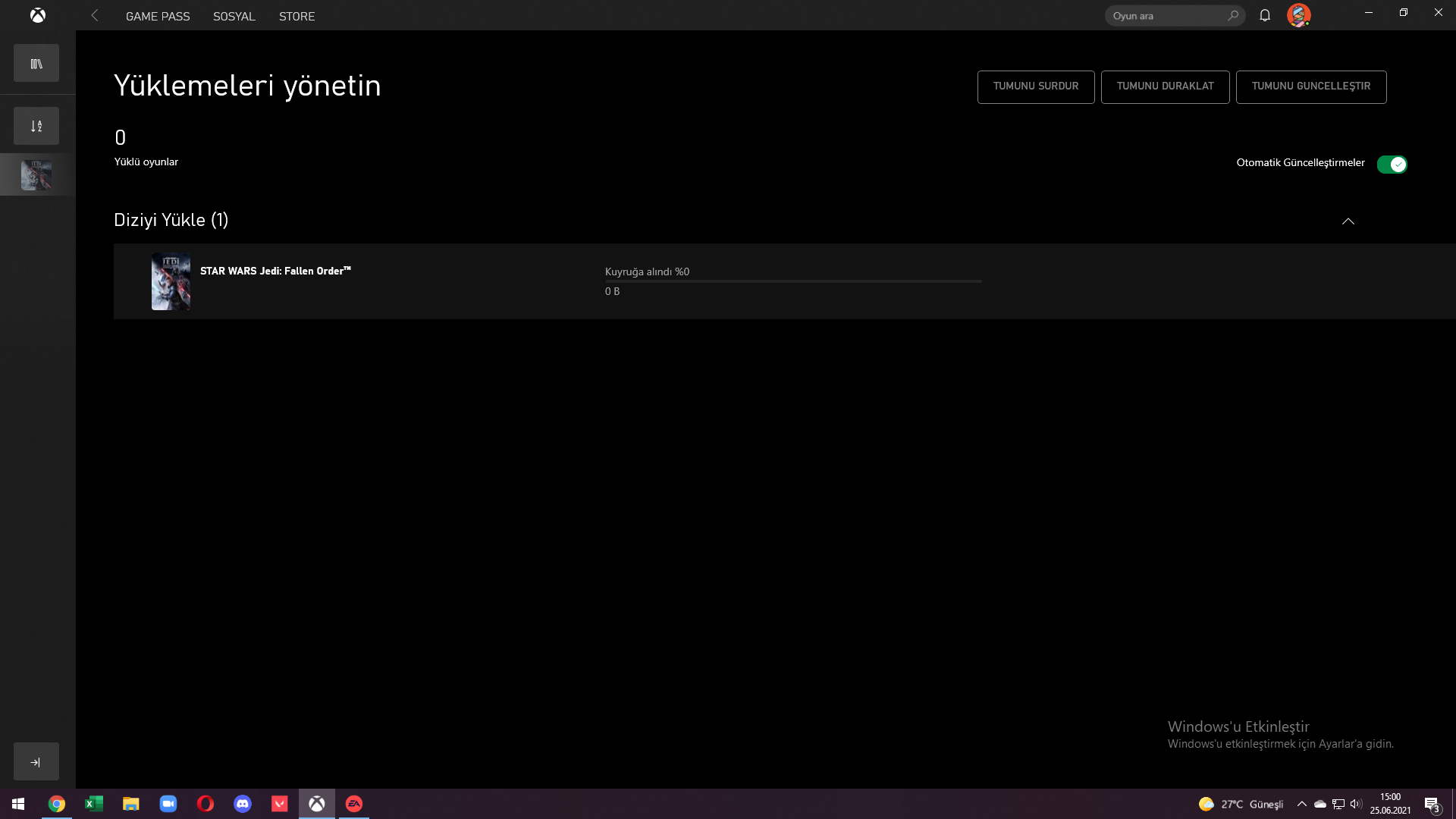Click the search magnifier icon
The width and height of the screenshot is (1456, 819).
[1233, 15]
